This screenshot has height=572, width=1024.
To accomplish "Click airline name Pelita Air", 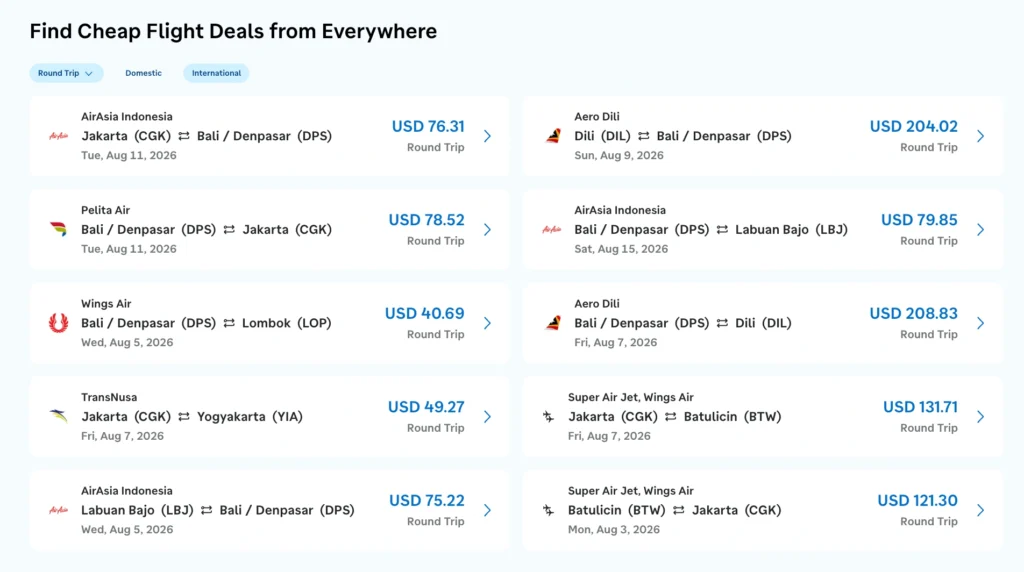I will 105,210.
